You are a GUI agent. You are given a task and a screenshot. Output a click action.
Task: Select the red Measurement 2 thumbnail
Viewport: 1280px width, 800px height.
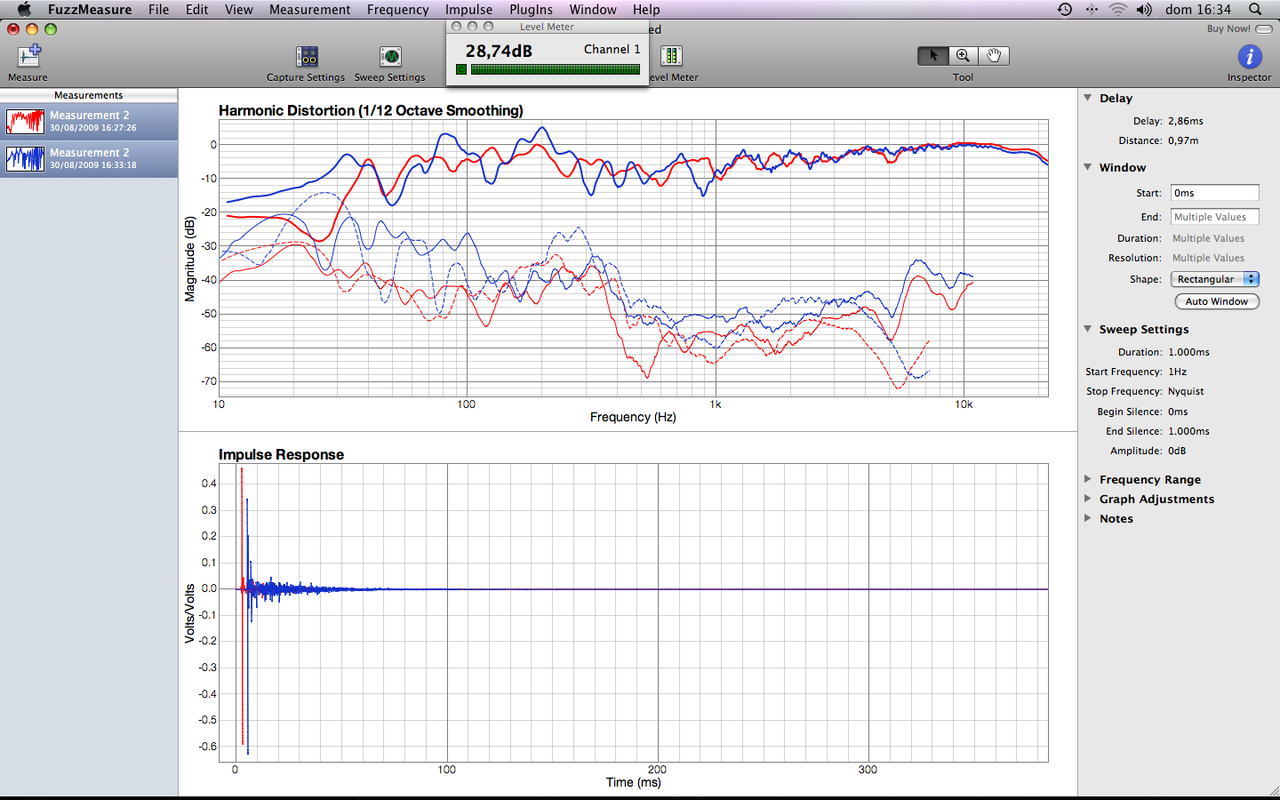(x=25, y=122)
